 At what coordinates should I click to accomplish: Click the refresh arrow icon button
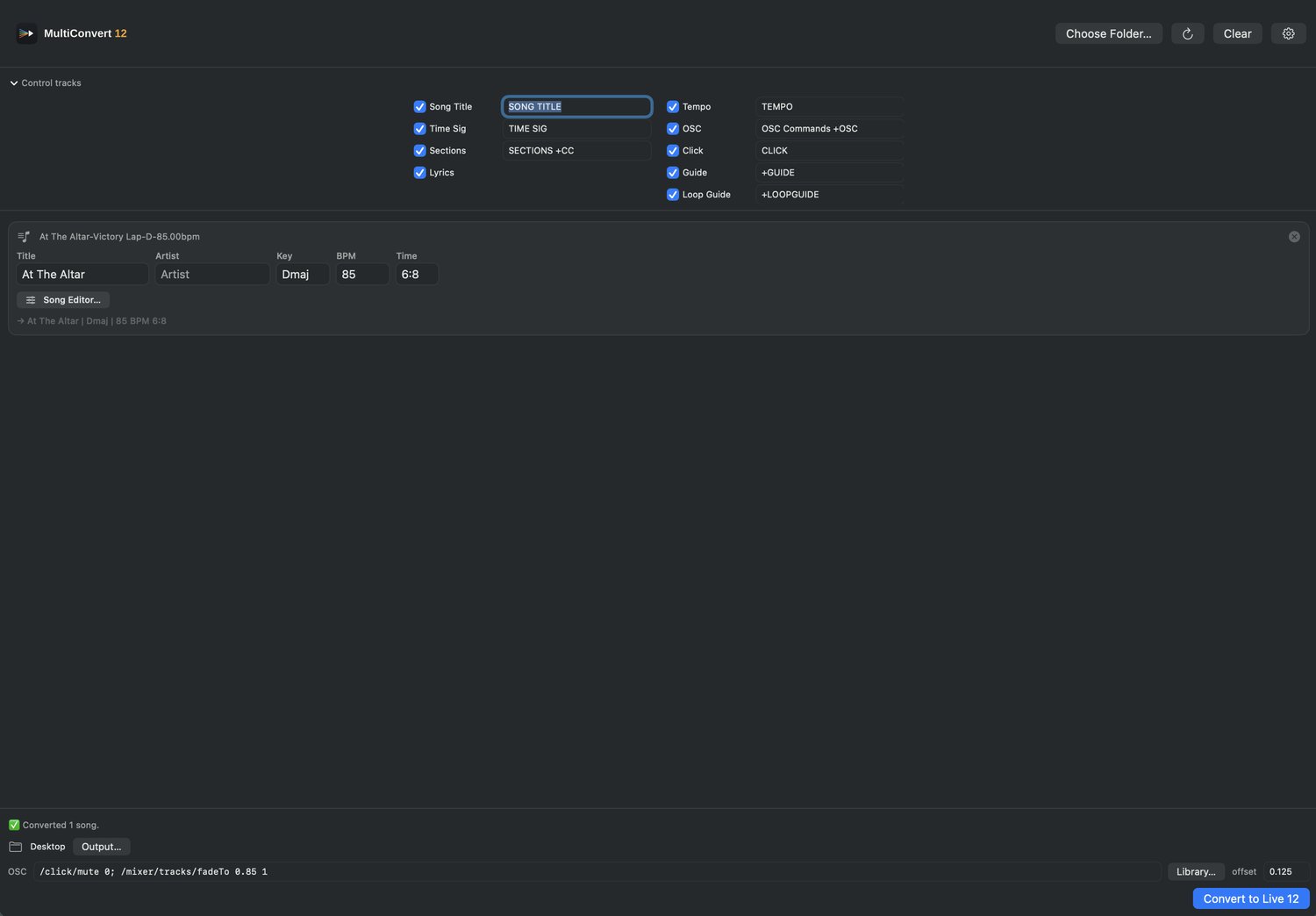click(x=1187, y=33)
